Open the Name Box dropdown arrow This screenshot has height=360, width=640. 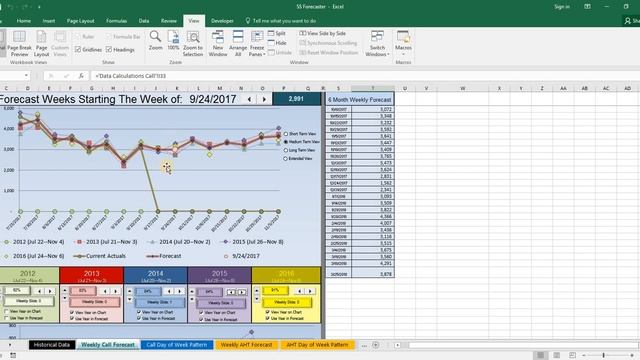point(26,76)
